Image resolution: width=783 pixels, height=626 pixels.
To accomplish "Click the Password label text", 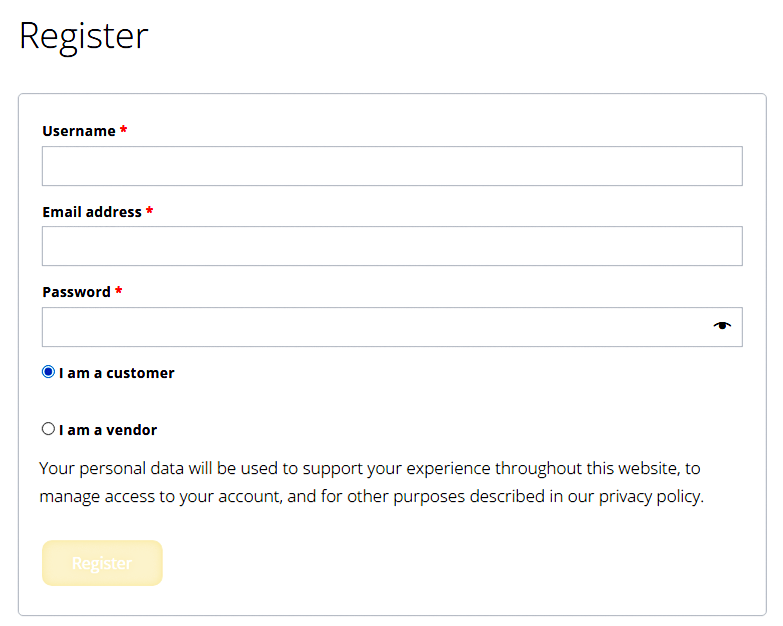I will pos(76,292).
